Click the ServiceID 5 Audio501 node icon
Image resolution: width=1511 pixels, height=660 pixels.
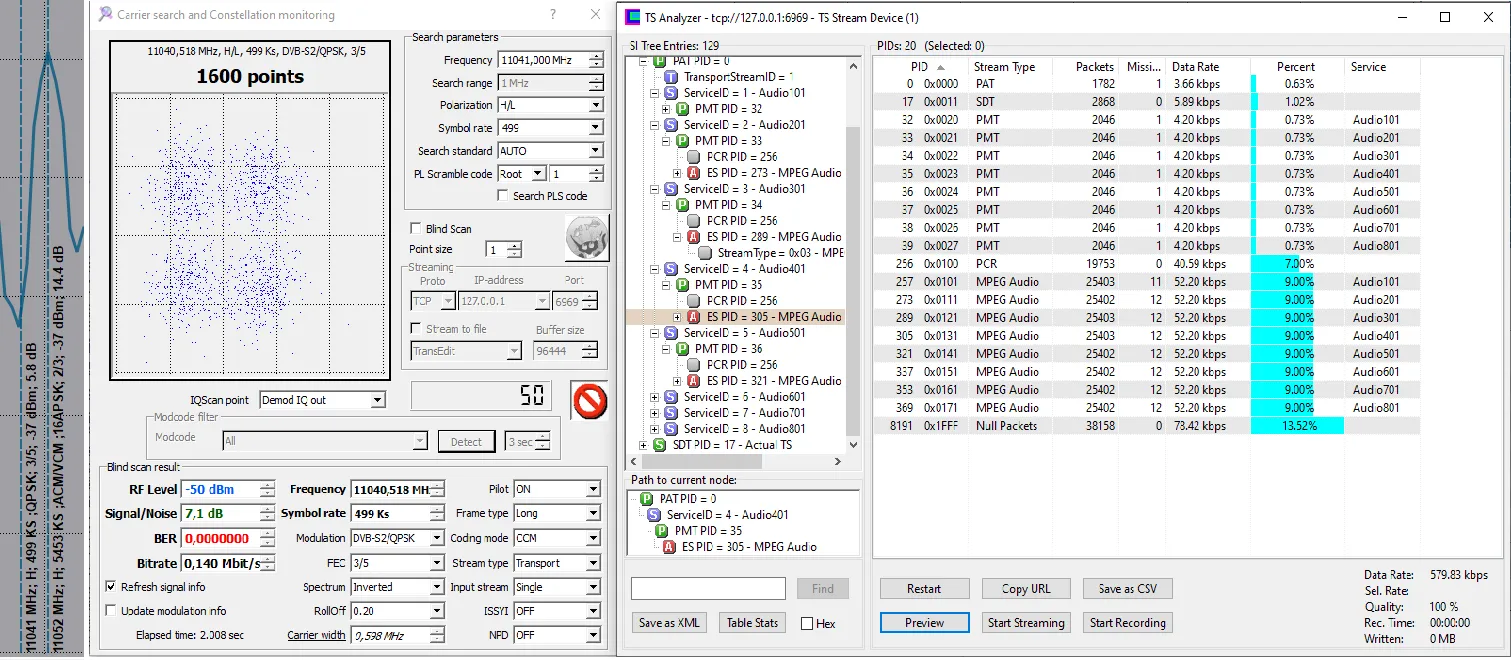coord(670,333)
